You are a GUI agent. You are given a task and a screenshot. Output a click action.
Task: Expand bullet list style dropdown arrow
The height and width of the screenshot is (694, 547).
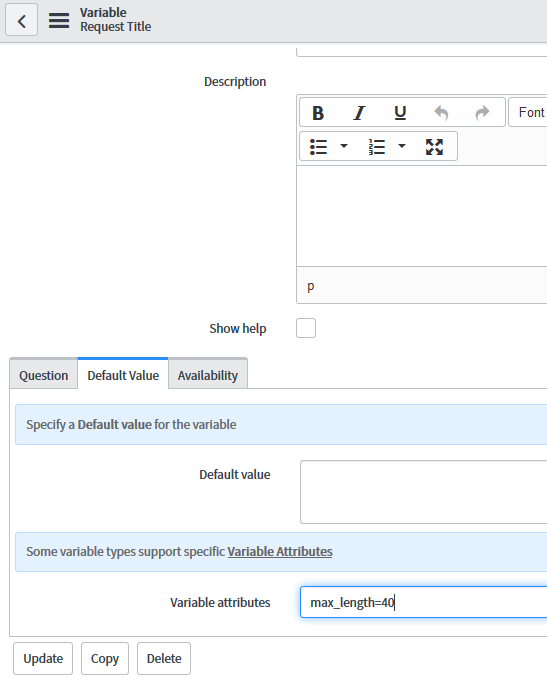coord(344,146)
